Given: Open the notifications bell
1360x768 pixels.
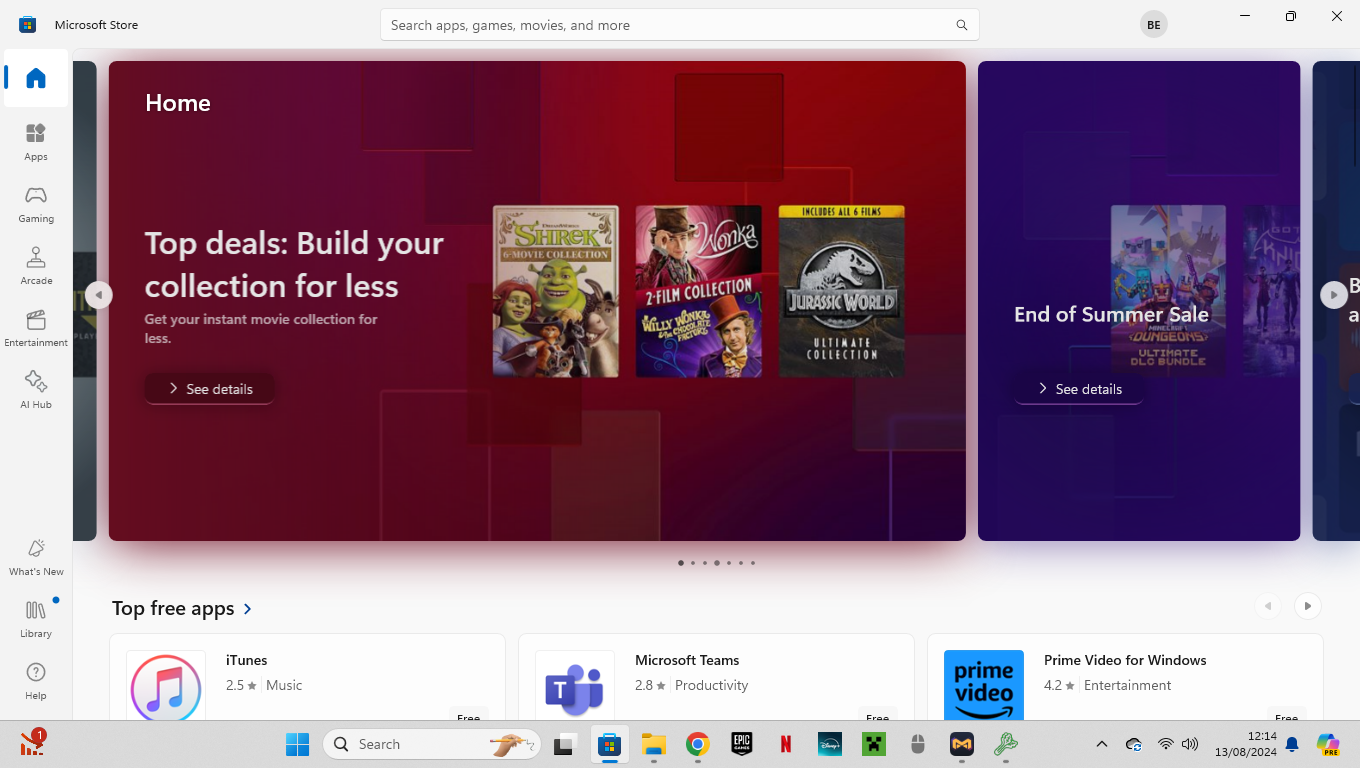Looking at the screenshot, I should click(1292, 744).
